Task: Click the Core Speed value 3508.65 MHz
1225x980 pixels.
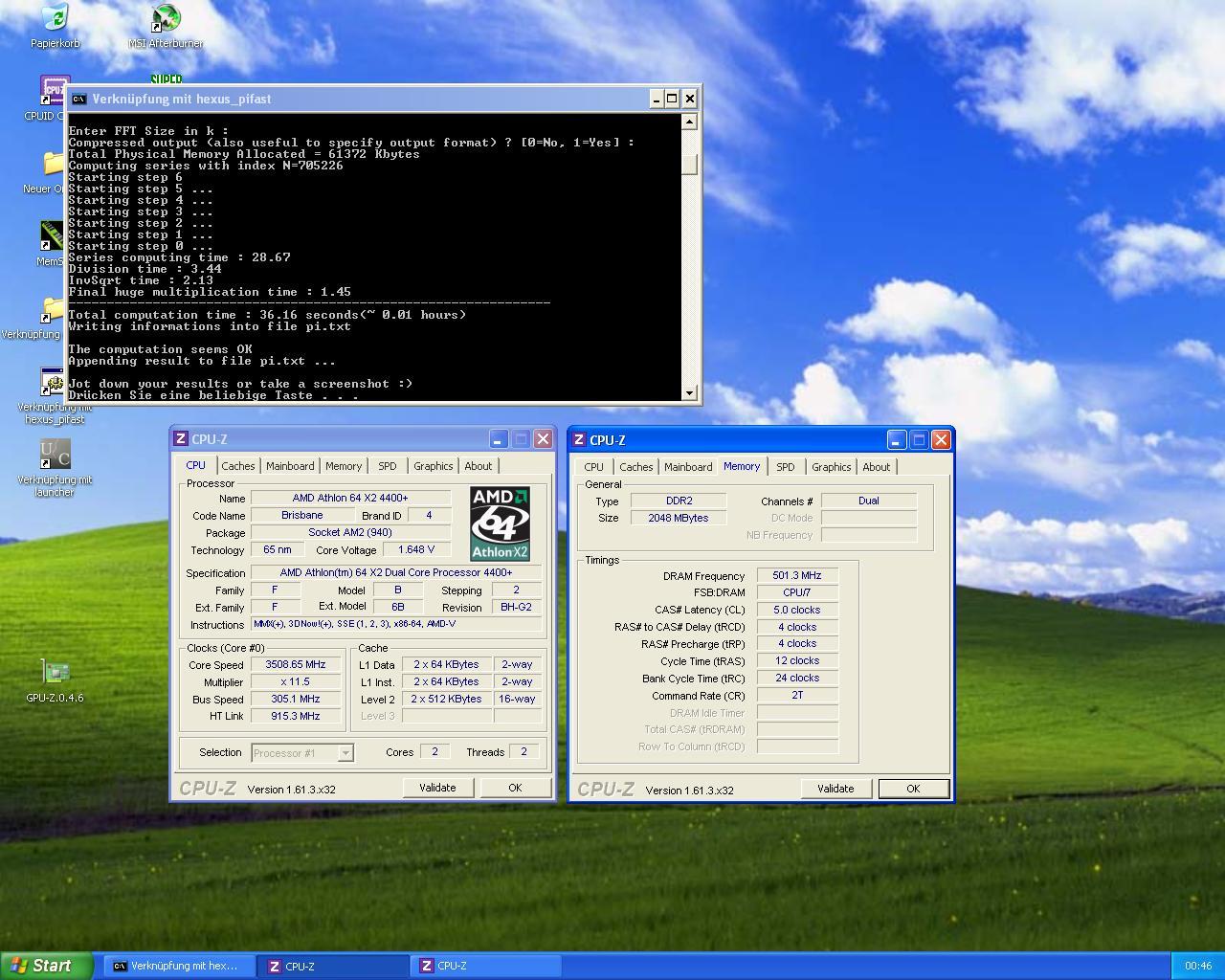Action: (296, 664)
